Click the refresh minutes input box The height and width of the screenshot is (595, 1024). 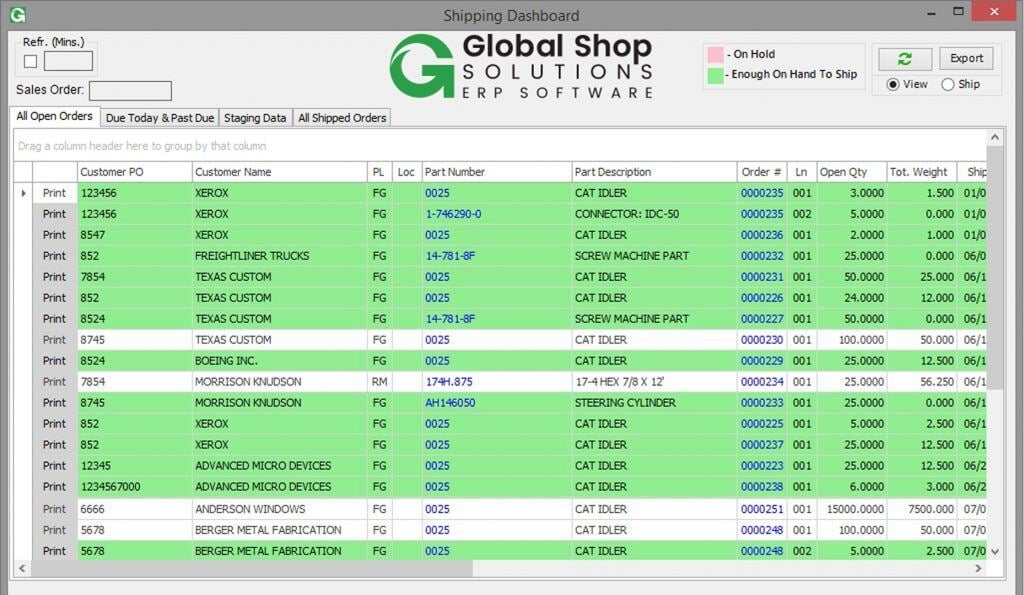point(68,61)
